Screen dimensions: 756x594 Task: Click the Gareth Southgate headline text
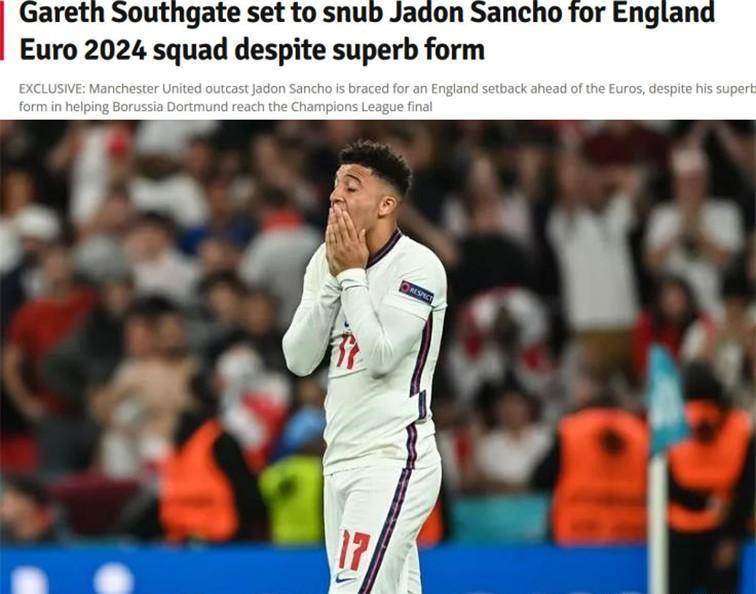pyautogui.click(x=366, y=30)
